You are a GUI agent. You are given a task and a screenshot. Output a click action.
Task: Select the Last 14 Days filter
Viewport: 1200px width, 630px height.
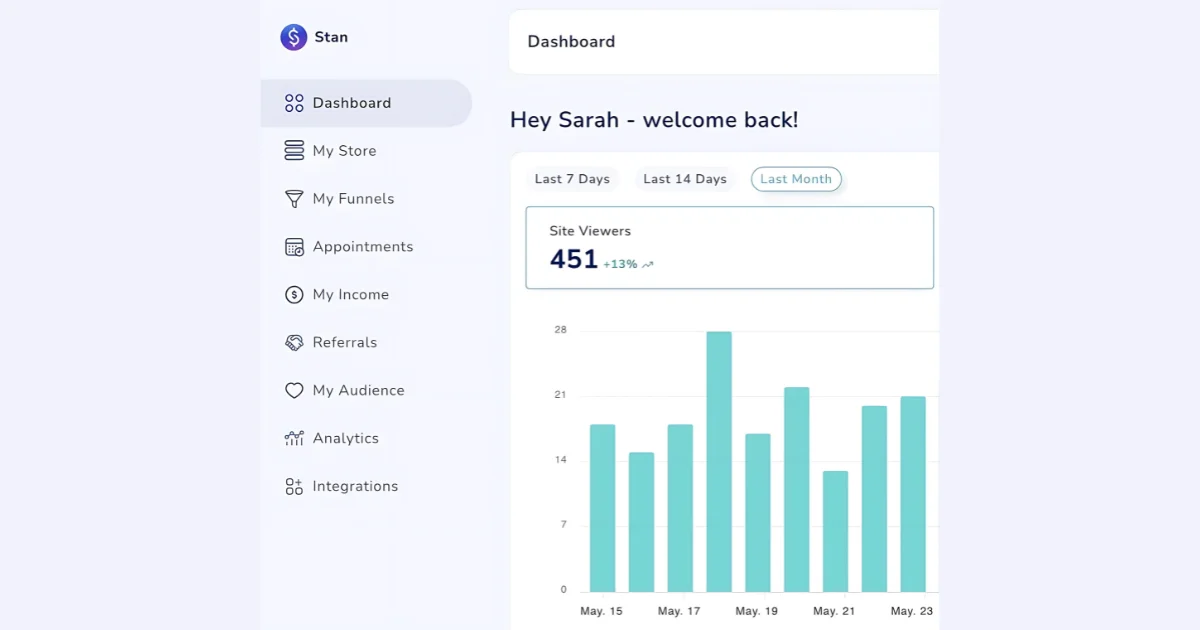(x=685, y=179)
